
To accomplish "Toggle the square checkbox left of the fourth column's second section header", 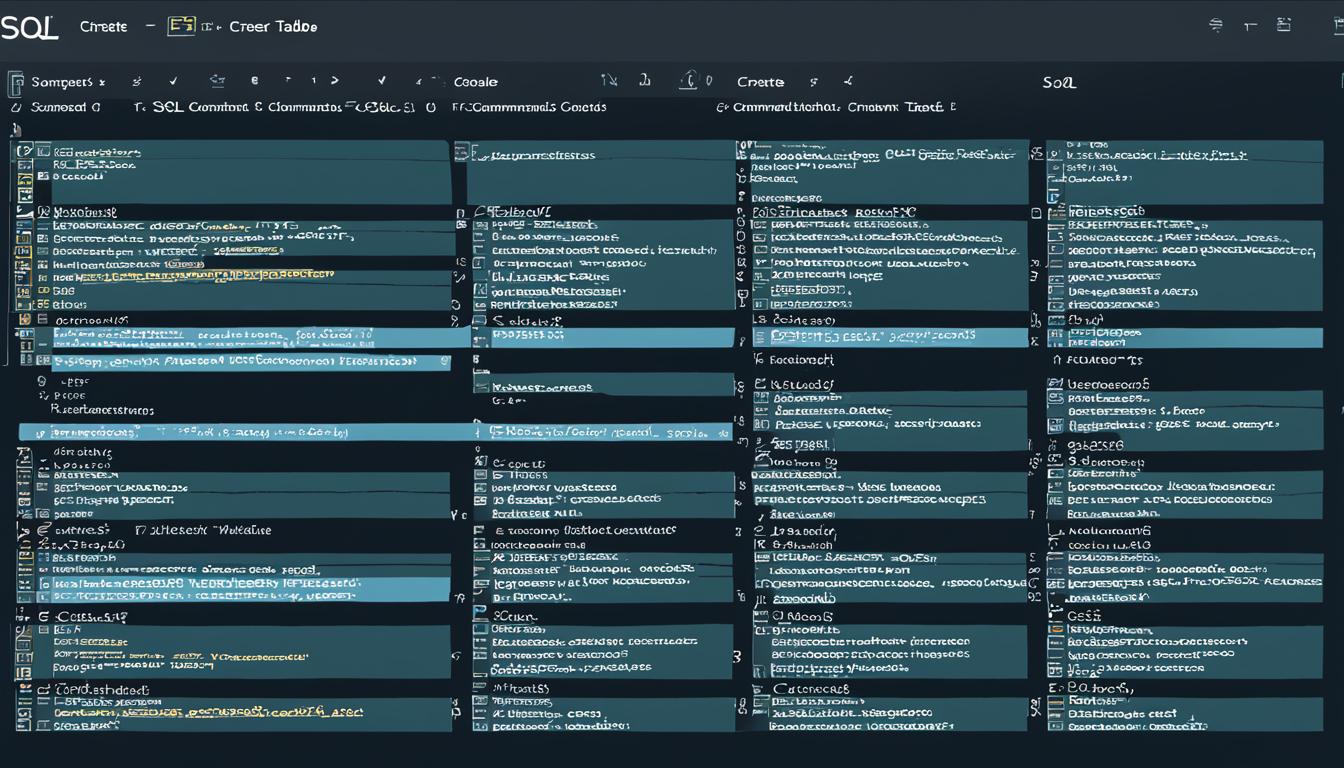I will [x=1036, y=213].
